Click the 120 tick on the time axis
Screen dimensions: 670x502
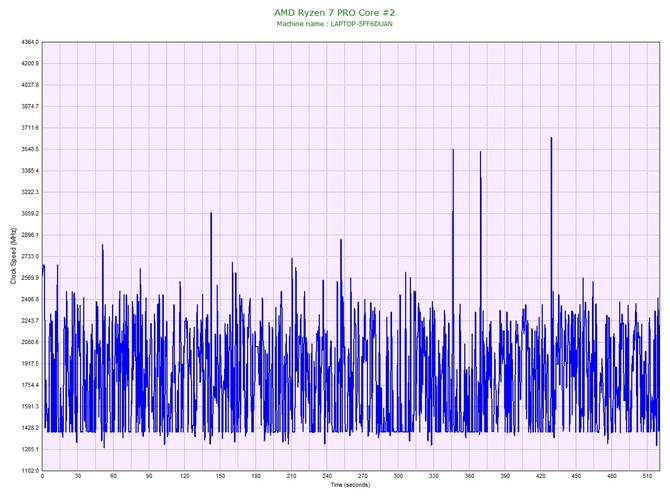185,476
